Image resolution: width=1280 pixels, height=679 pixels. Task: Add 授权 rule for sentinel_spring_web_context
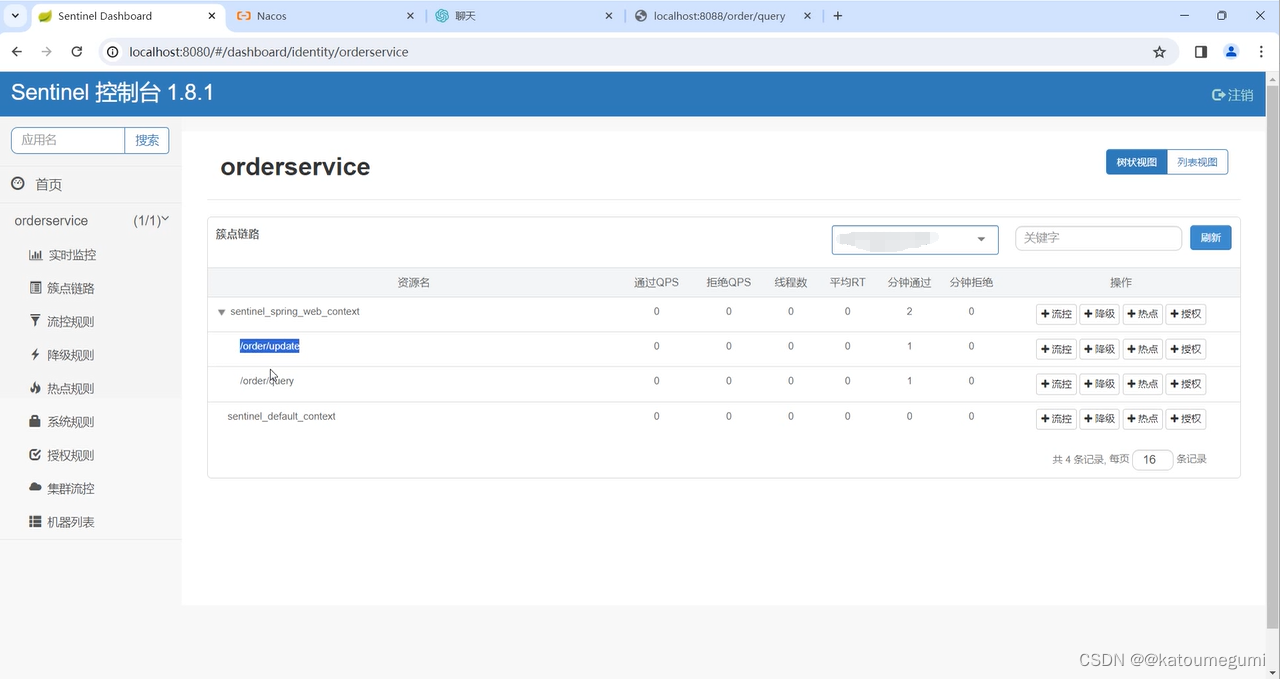1185,314
